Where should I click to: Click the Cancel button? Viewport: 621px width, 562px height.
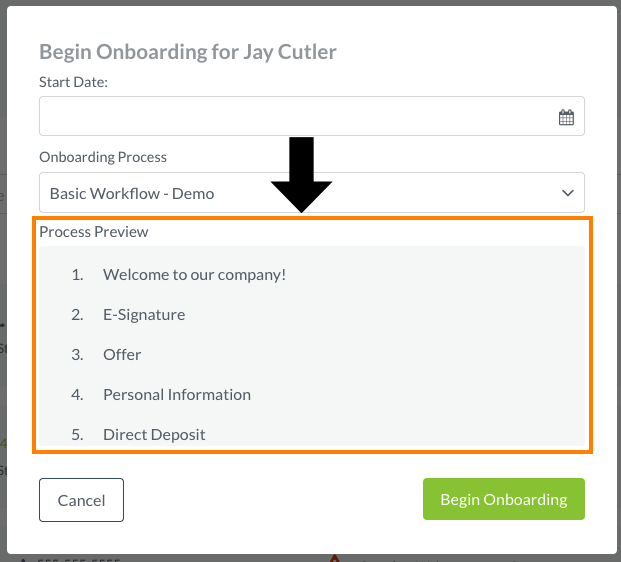click(81, 500)
